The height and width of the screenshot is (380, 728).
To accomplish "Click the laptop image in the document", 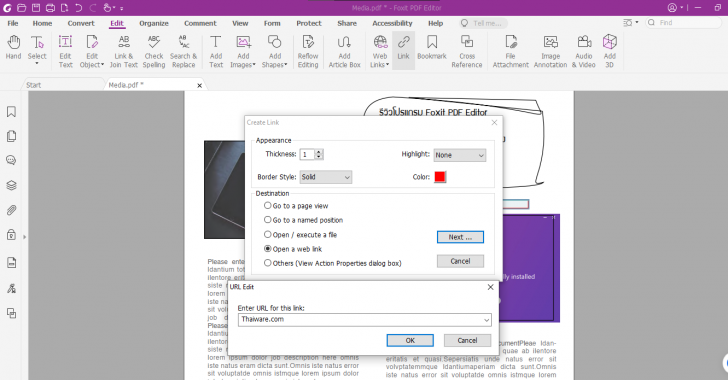I will (225, 190).
